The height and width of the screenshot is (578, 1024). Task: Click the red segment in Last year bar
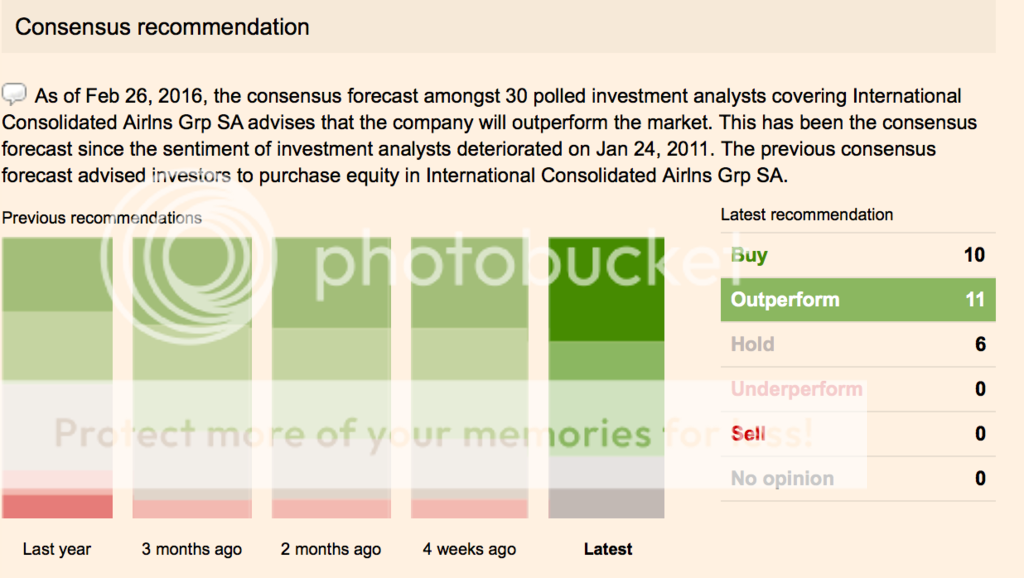click(x=57, y=506)
